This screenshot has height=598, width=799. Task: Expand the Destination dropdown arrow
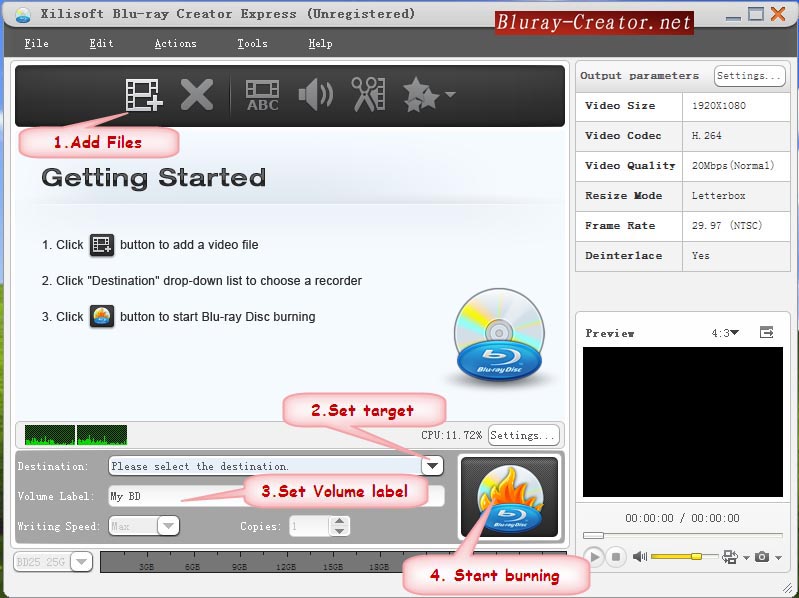[x=432, y=466]
